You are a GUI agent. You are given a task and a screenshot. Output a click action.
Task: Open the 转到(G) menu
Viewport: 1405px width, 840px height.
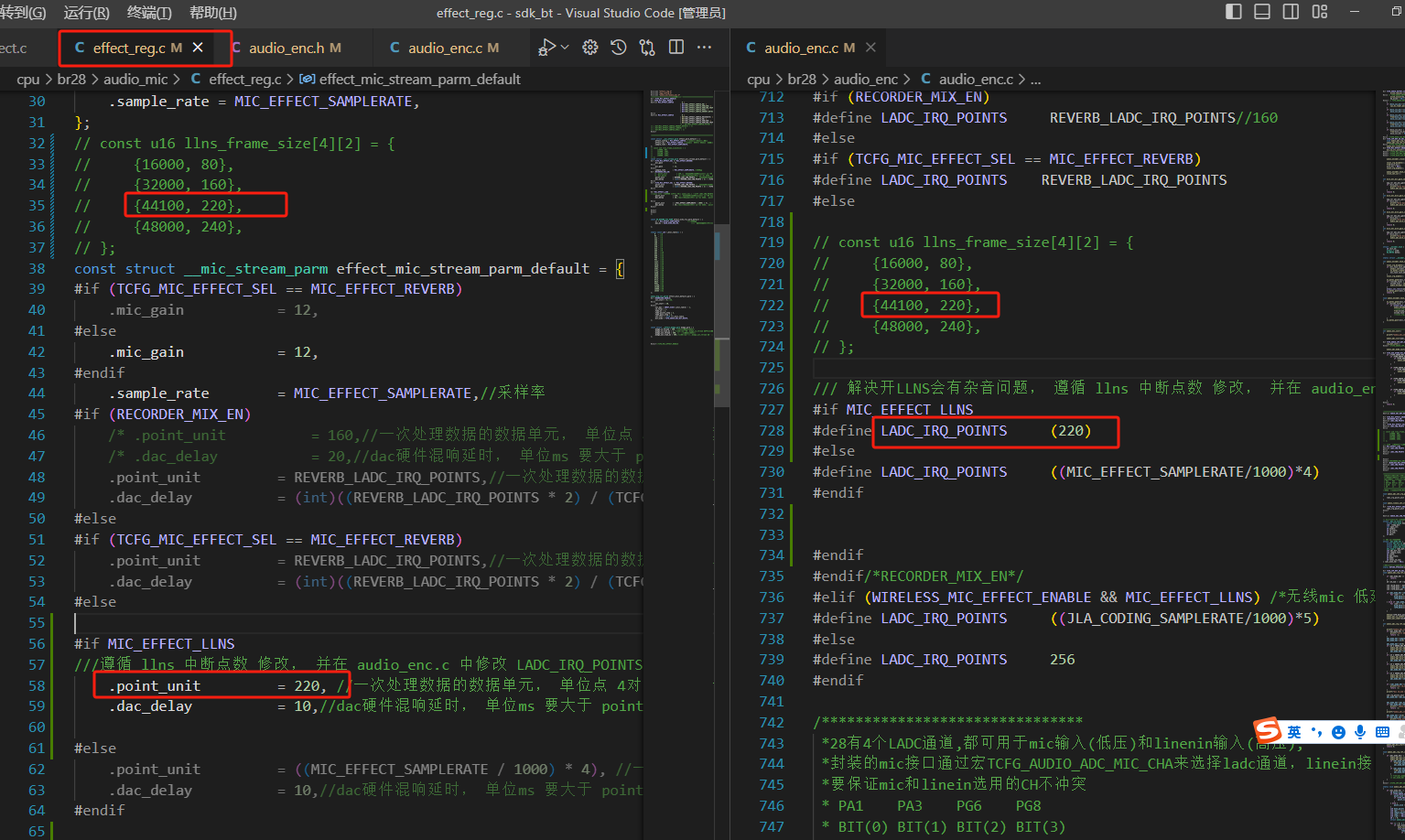pos(24,13)
